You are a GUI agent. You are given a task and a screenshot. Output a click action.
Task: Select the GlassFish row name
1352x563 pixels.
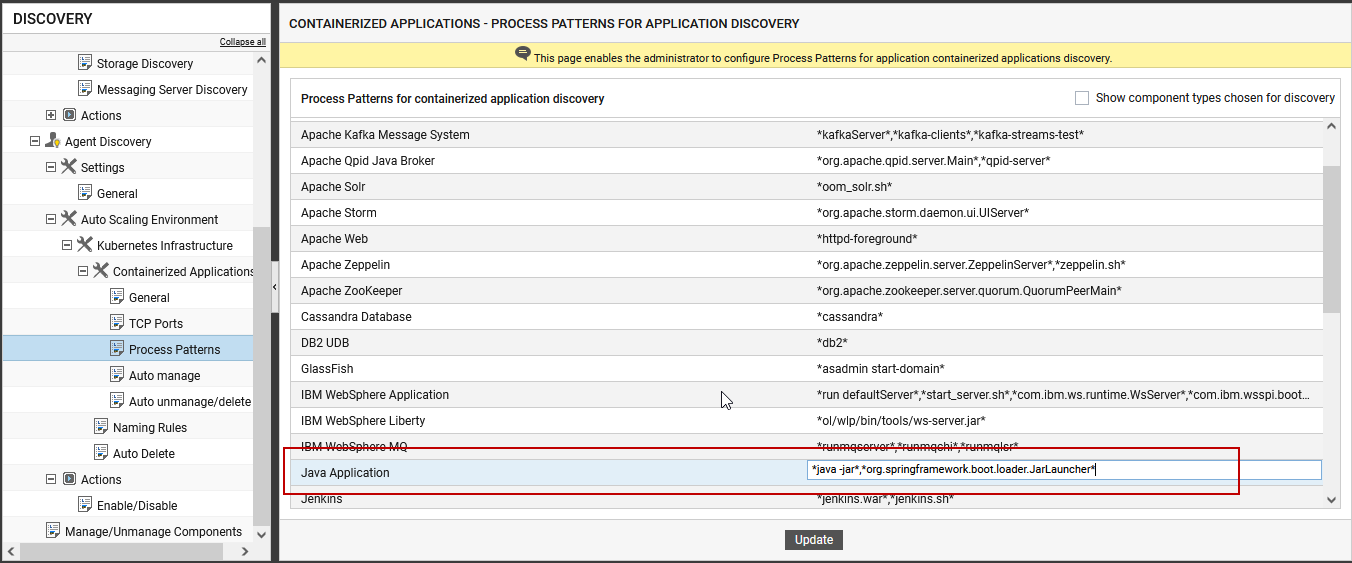327,369
